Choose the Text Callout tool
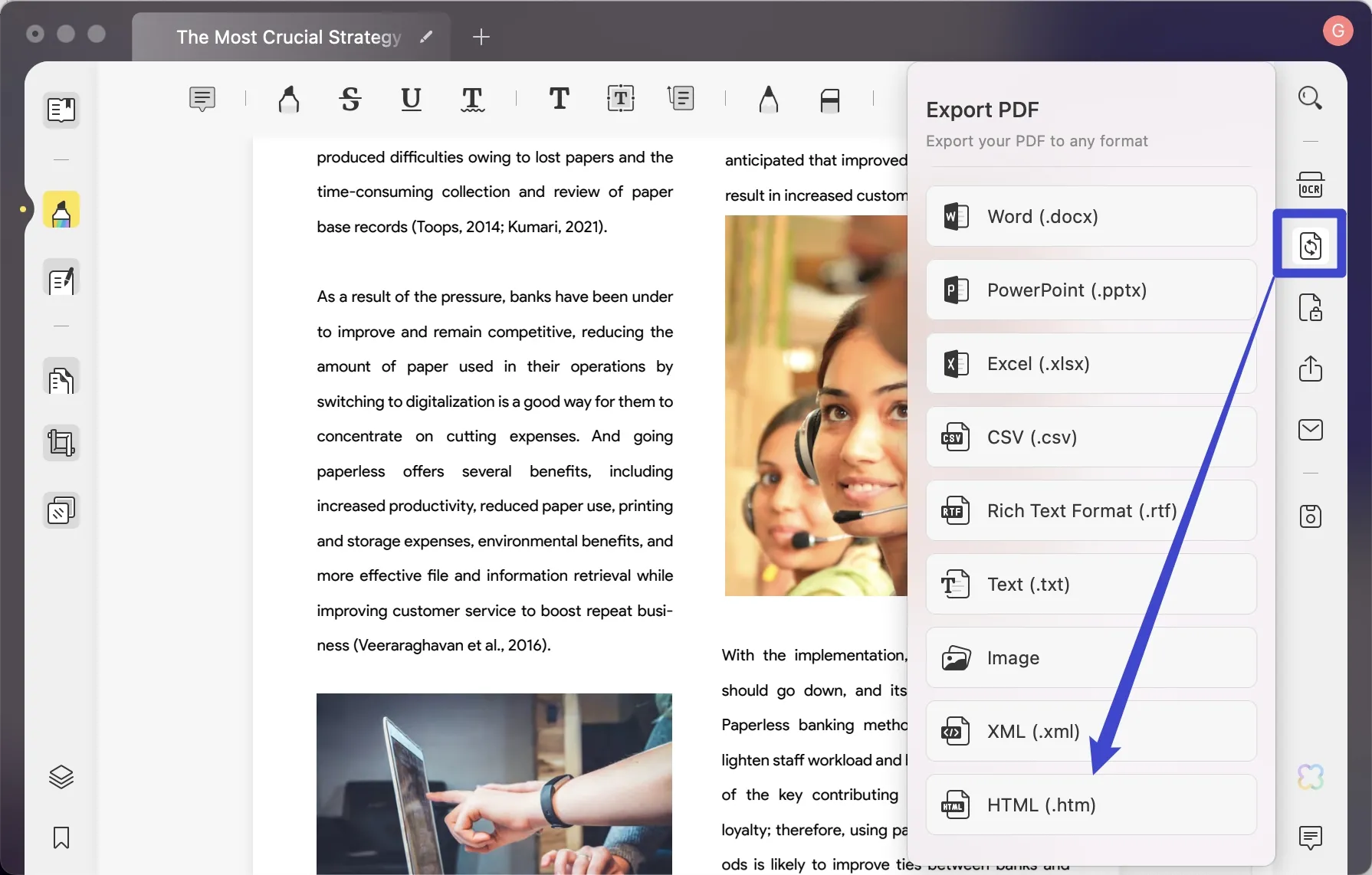The width and height of the screenshot is (1372, 875). pos(681,98)
